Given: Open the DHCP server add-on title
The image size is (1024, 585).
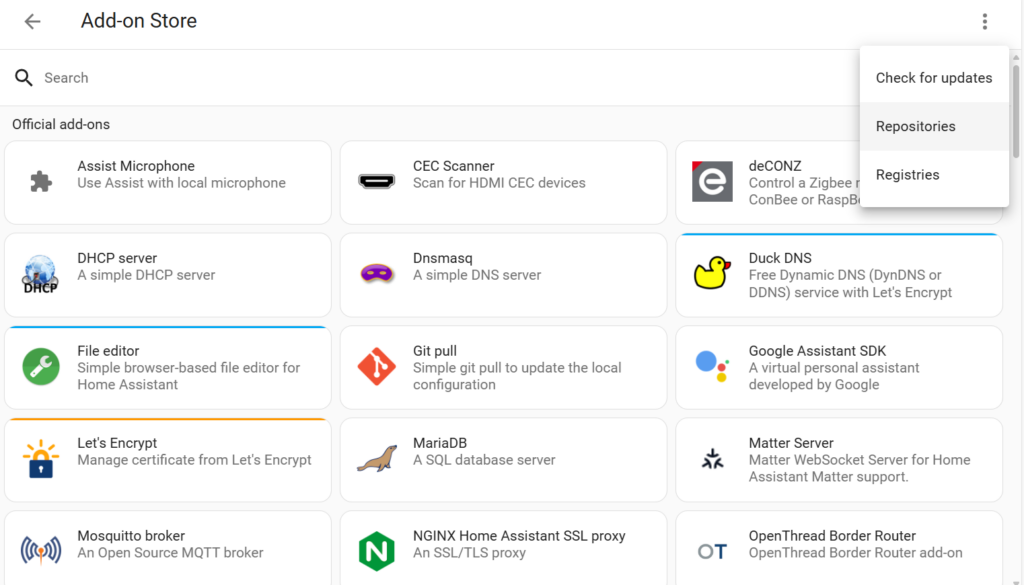Looking at the screenshot, I should [x=117, y=258].
